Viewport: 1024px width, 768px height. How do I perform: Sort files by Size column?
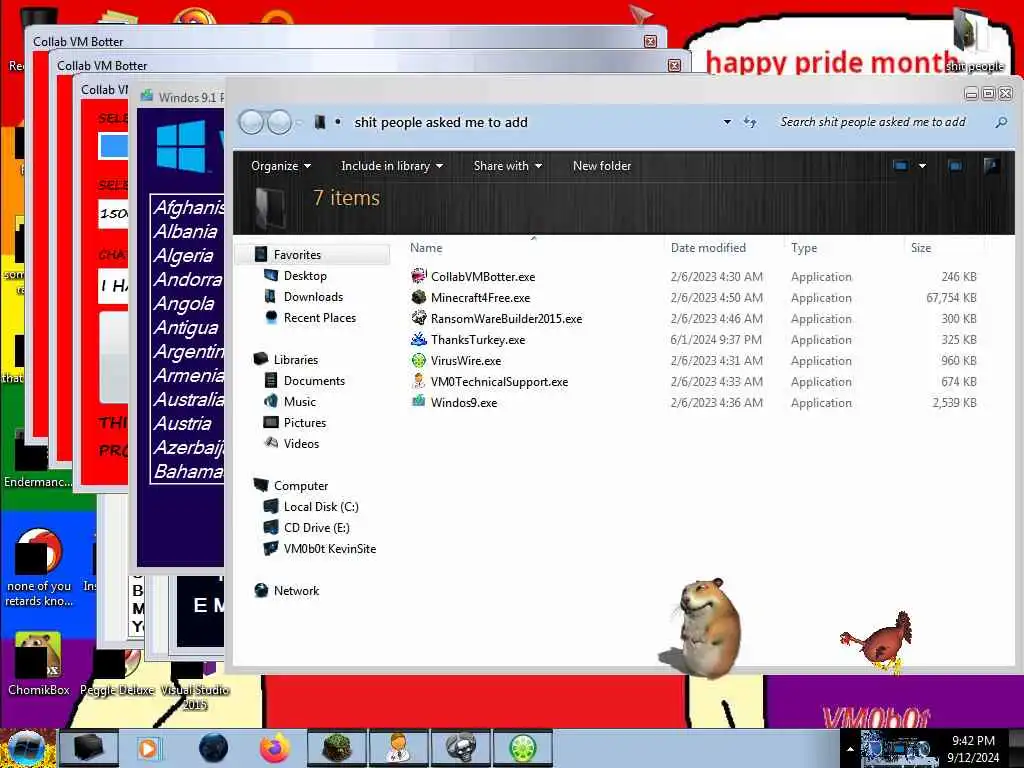[921, 248]
